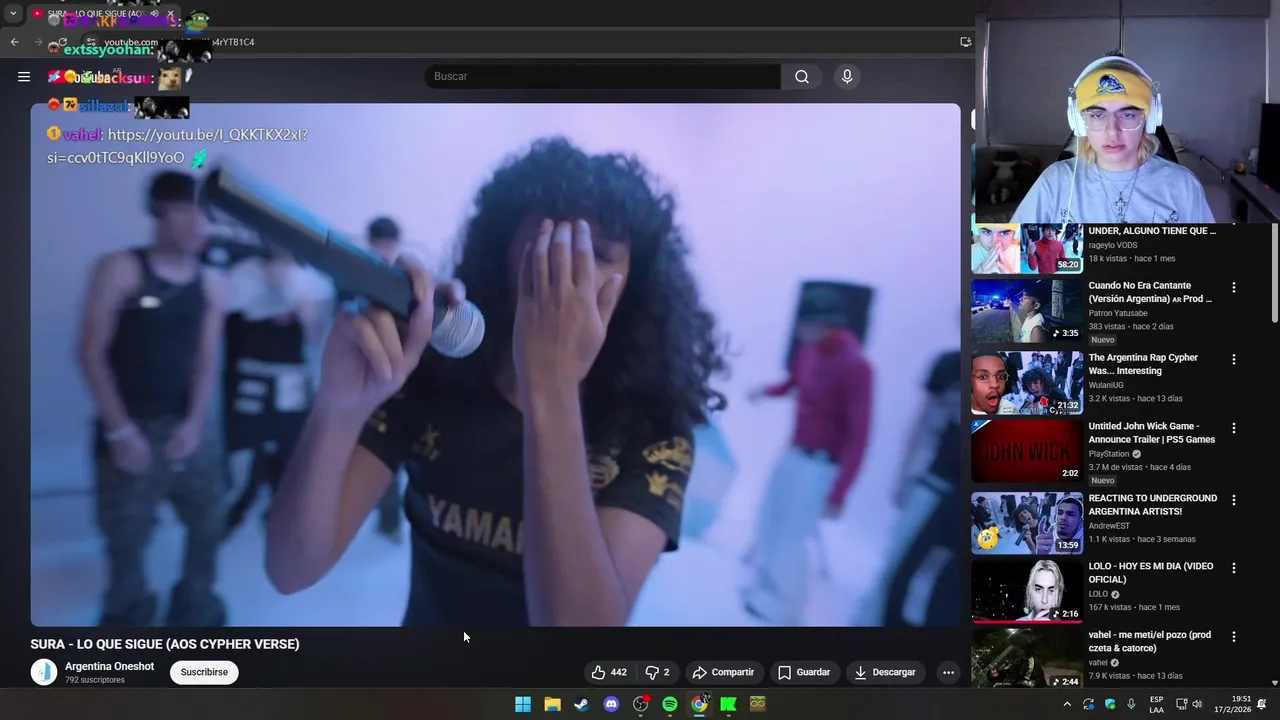Open Cuando No Era Cantante thumbnail
The height and width of the screenshot is (720, 1280).
pos(1027,311)
